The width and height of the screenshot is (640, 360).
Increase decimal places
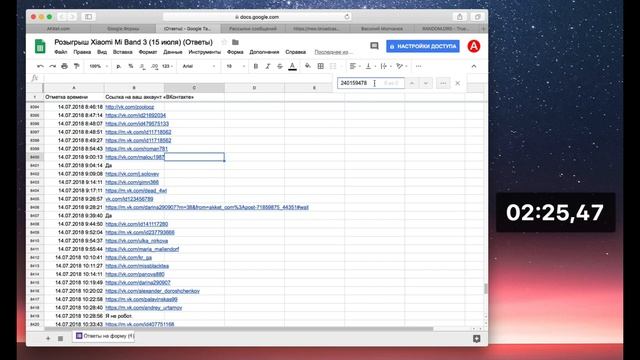(154, 66)
